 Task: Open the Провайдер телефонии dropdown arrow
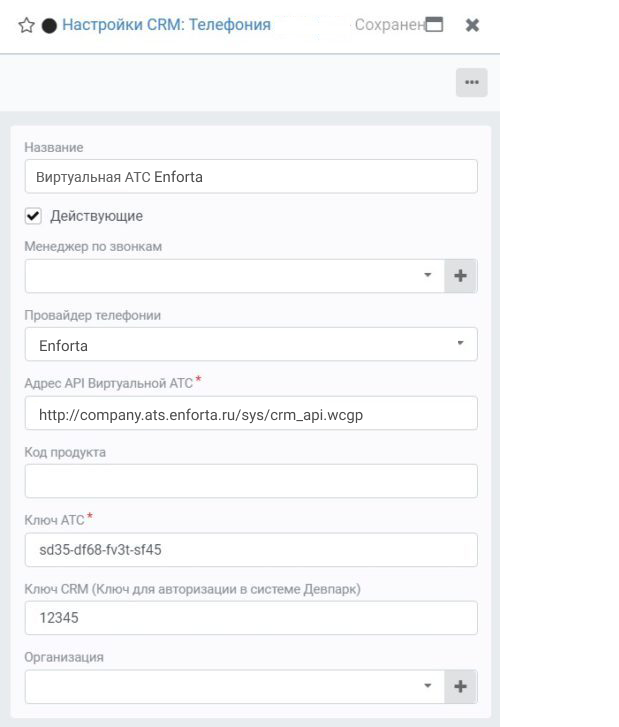(460, 344)
